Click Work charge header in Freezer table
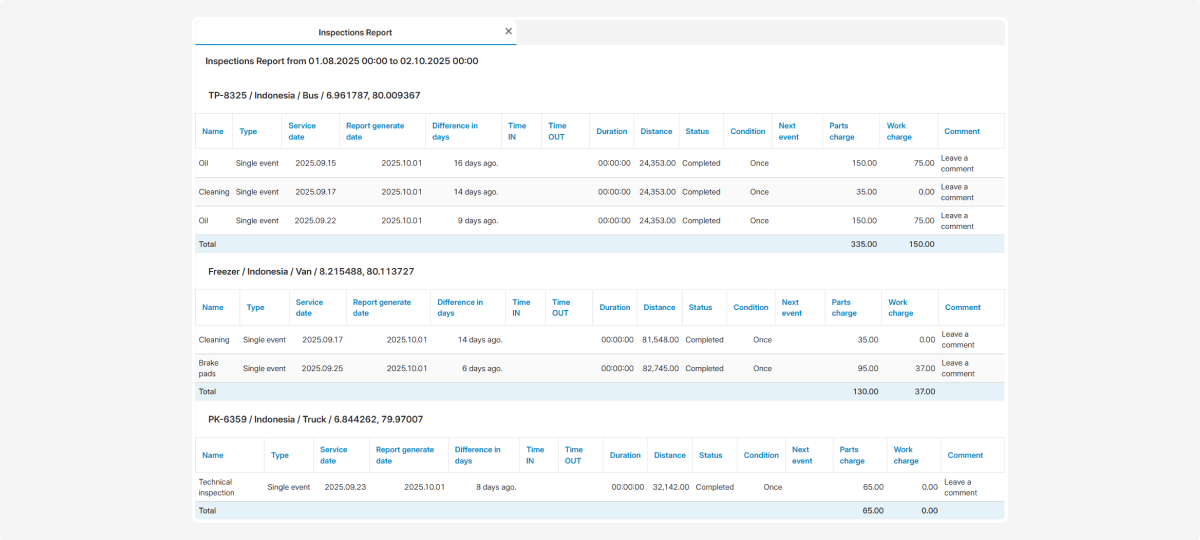Image resolution: width=1200 pixels, height=540 pixels. 900,307
